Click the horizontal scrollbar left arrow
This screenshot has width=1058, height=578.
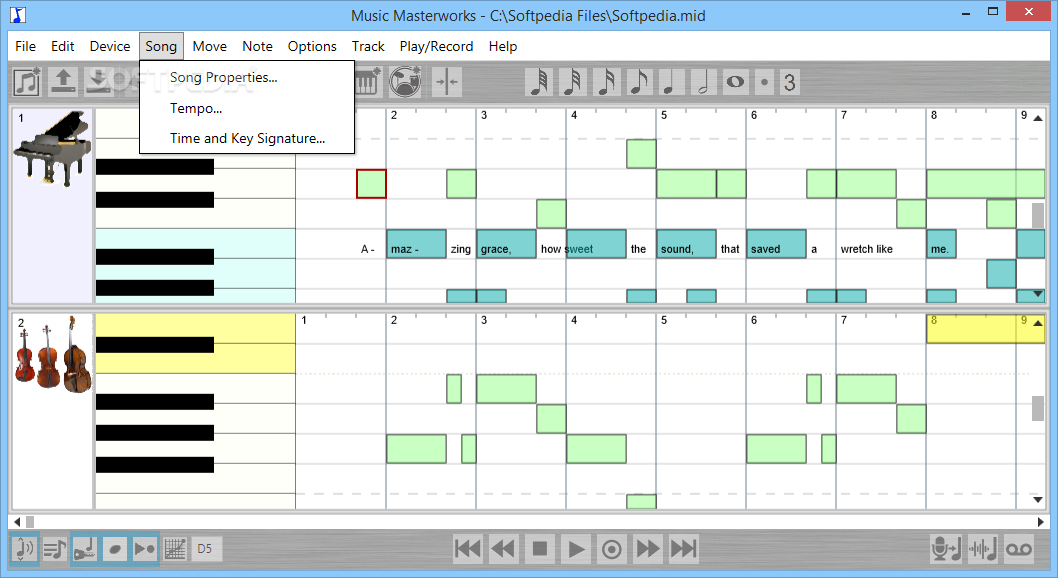pyautogui.click(x=17, y=521)
